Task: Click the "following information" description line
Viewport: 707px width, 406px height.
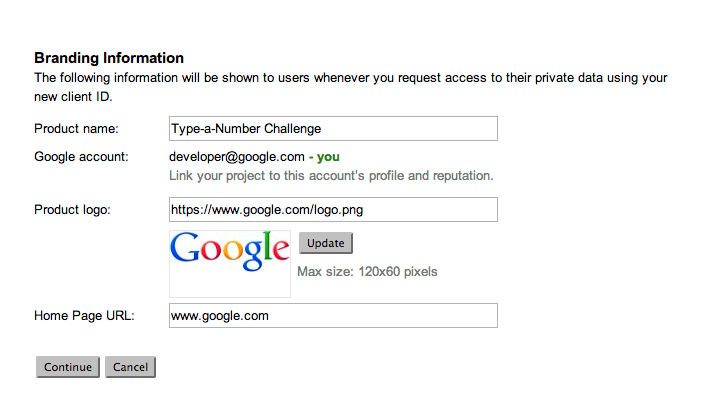Action: click(350, 77)
